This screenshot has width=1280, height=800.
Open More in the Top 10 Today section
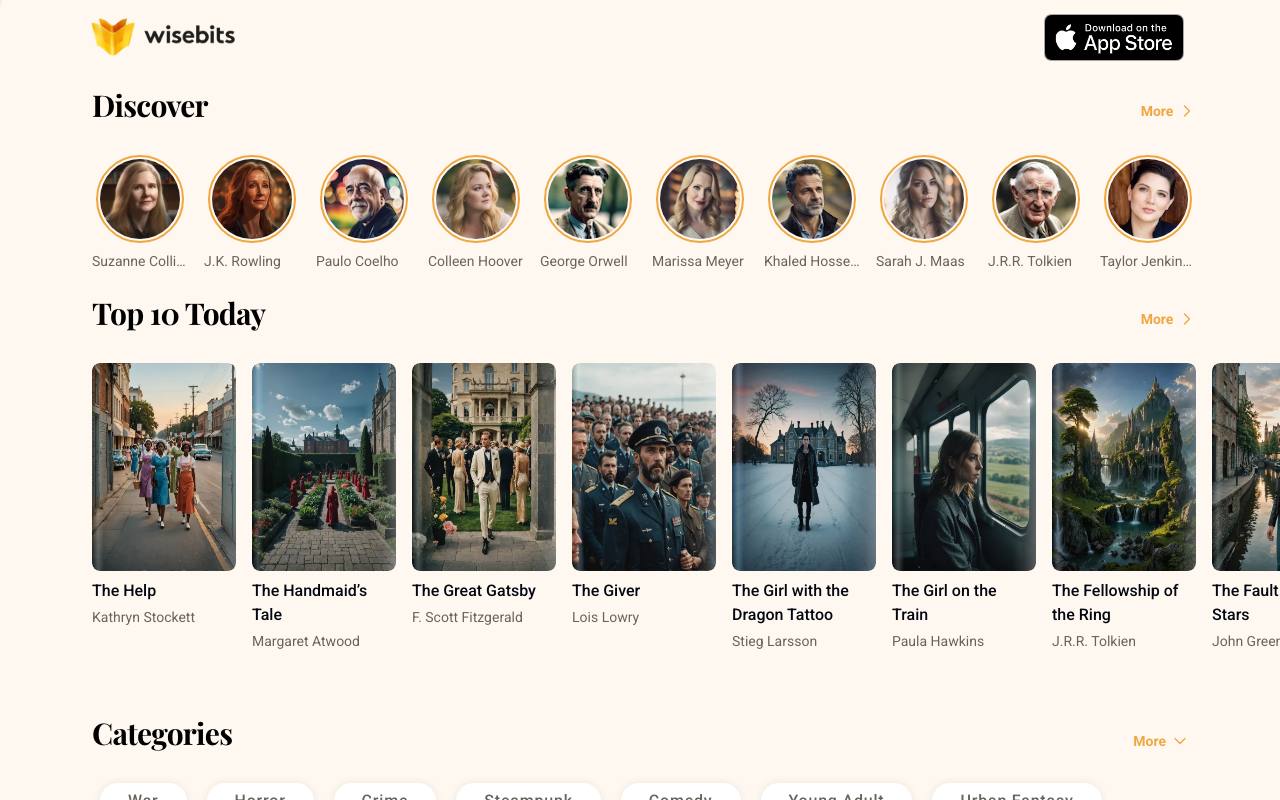[1166, 319]
